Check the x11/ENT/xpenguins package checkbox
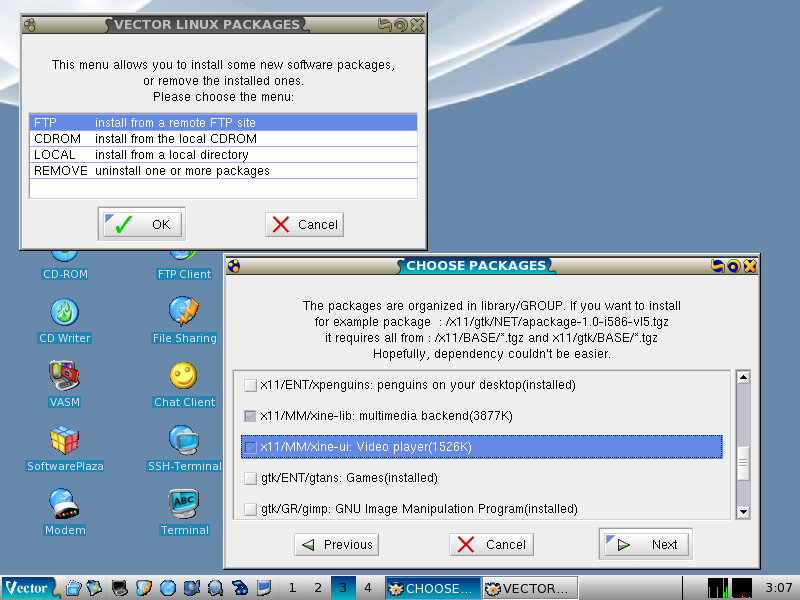800x600 pixels. [x=250, y=385]
